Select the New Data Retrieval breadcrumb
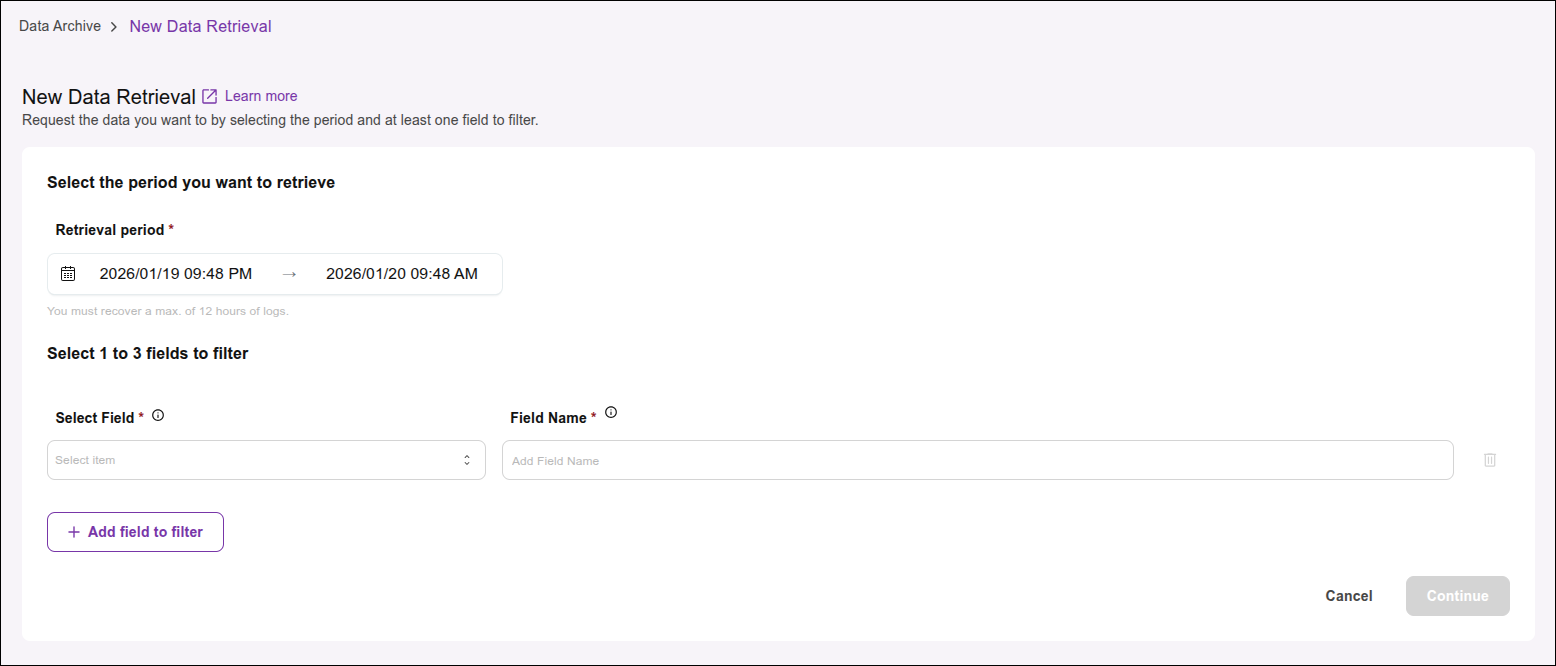 (x=200, y=26)
